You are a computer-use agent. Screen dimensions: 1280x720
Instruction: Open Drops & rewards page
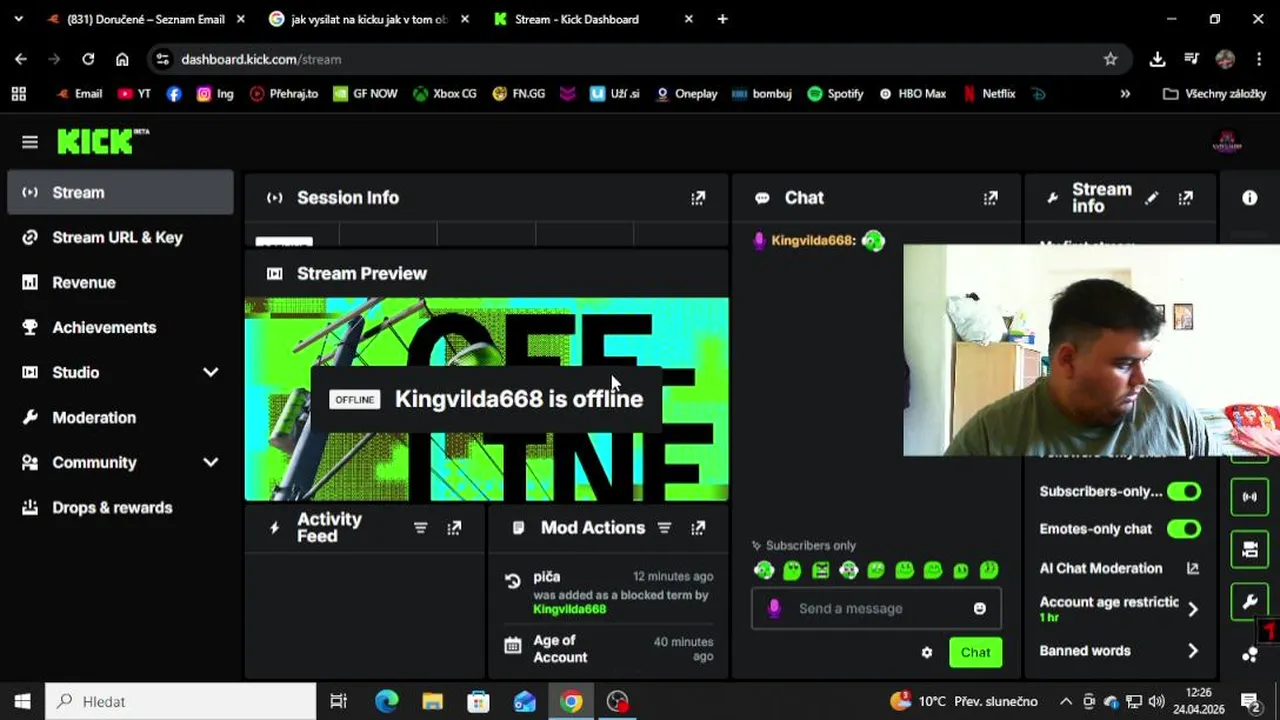pos(120,507)
